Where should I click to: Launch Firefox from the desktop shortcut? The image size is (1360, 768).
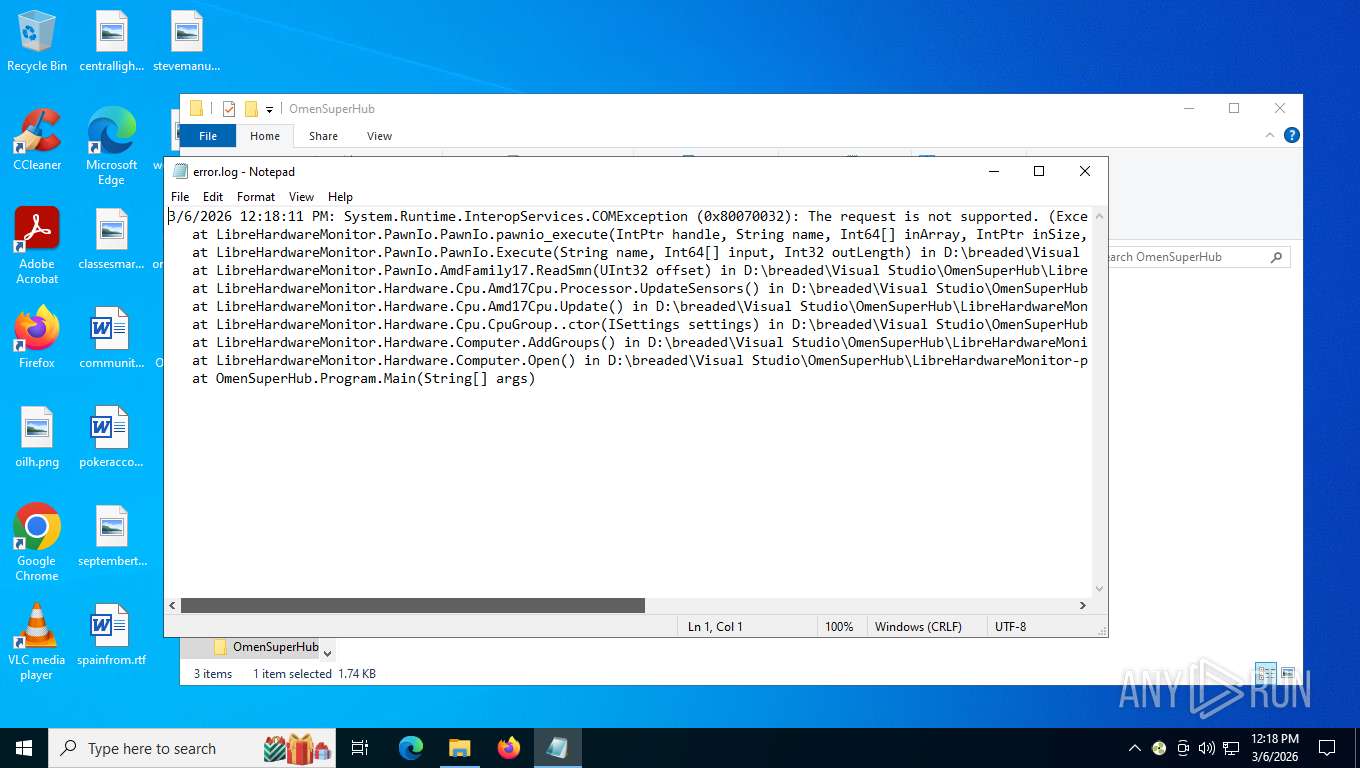pos(37,338)
